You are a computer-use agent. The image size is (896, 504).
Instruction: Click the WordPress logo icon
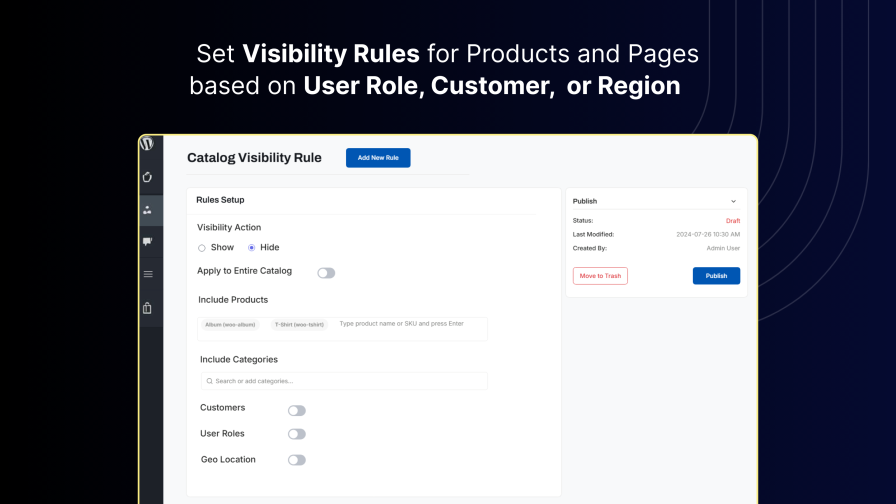click(x=147, y=144)
